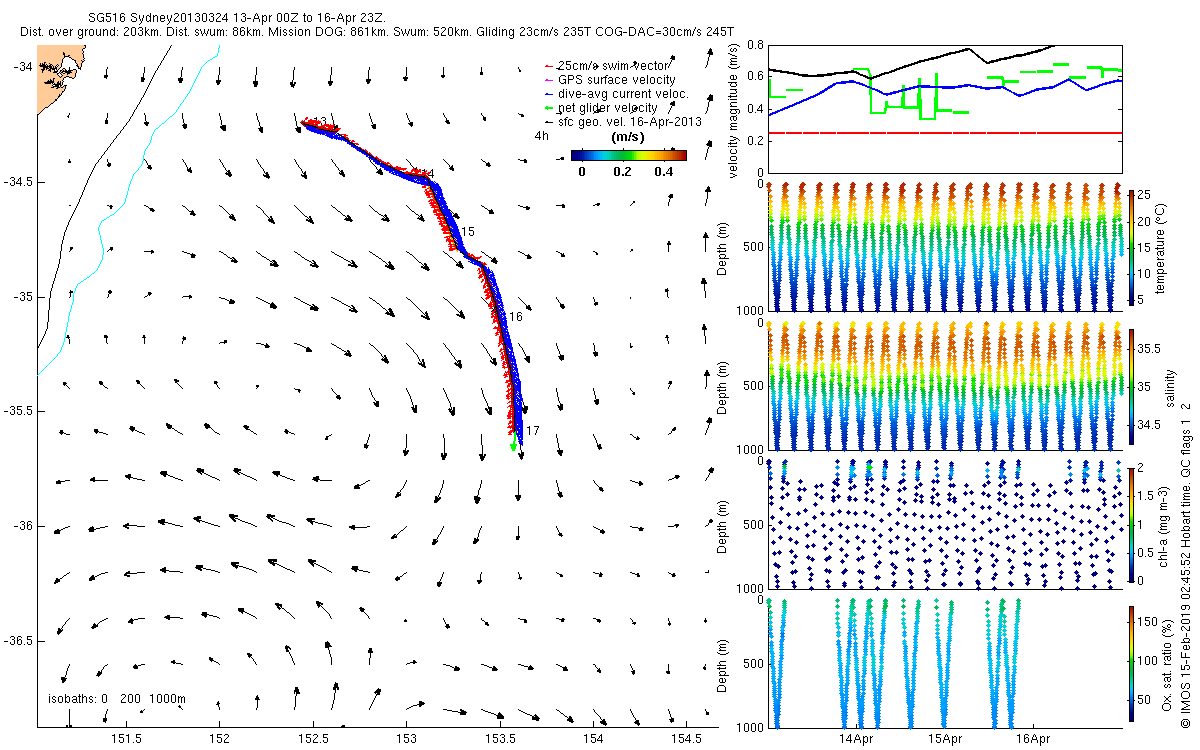Click the '154.5' longitude tick label
This screenshot has height=750, width=1200.
[687, 739]
